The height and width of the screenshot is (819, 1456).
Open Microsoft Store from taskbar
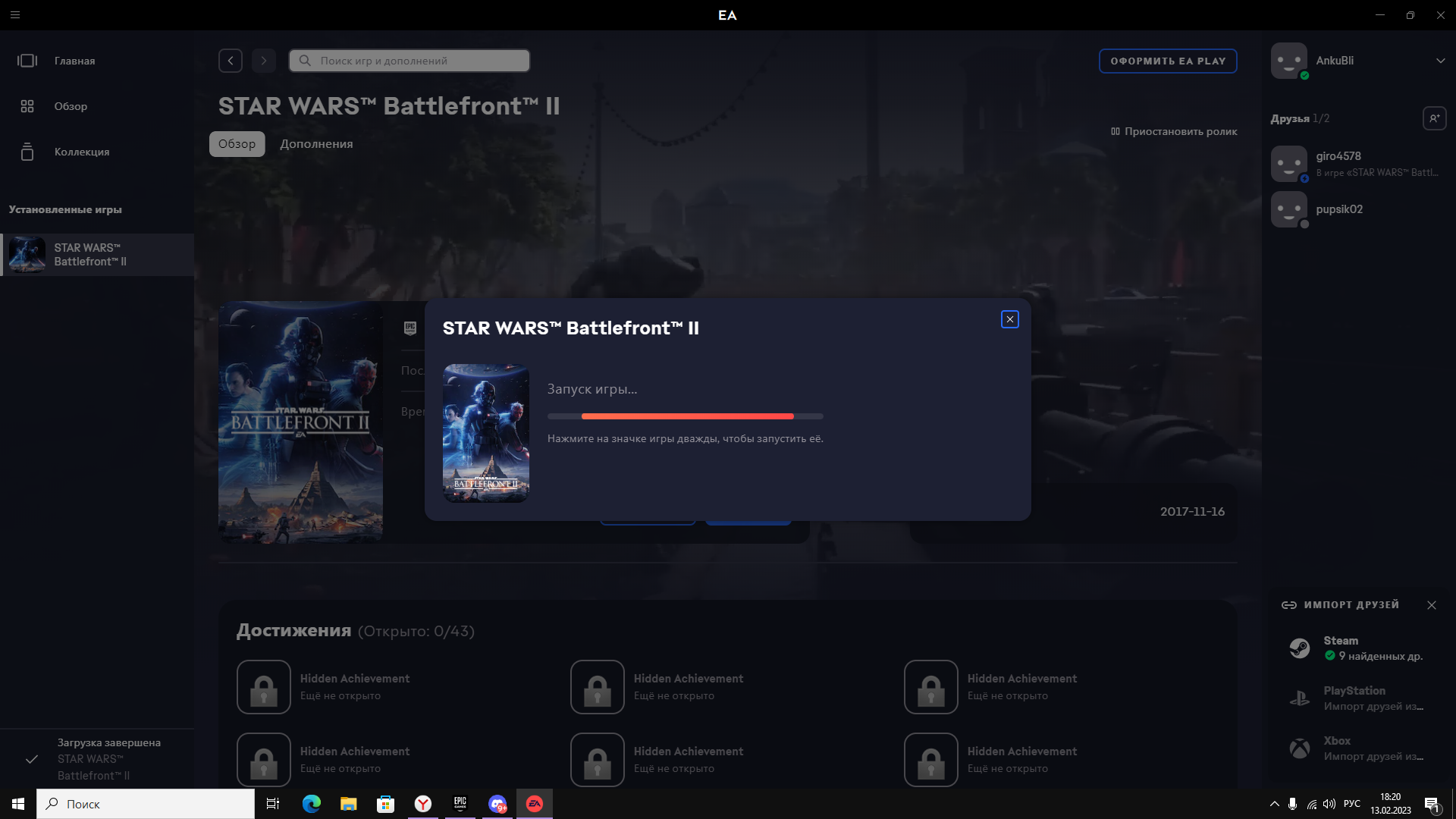[x=386, y=804]
